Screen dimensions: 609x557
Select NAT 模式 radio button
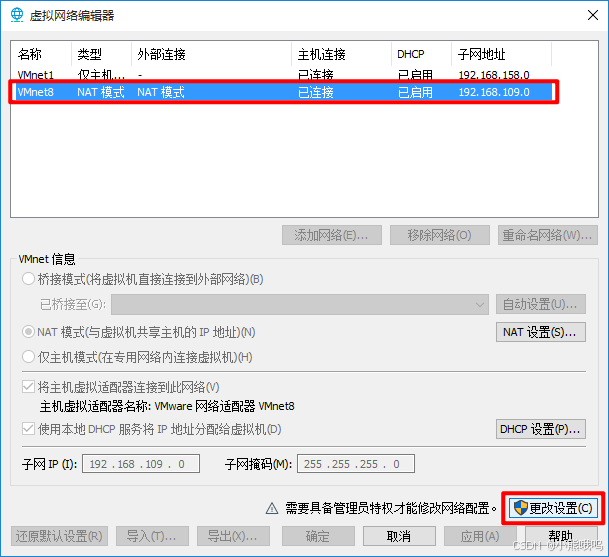28,332
